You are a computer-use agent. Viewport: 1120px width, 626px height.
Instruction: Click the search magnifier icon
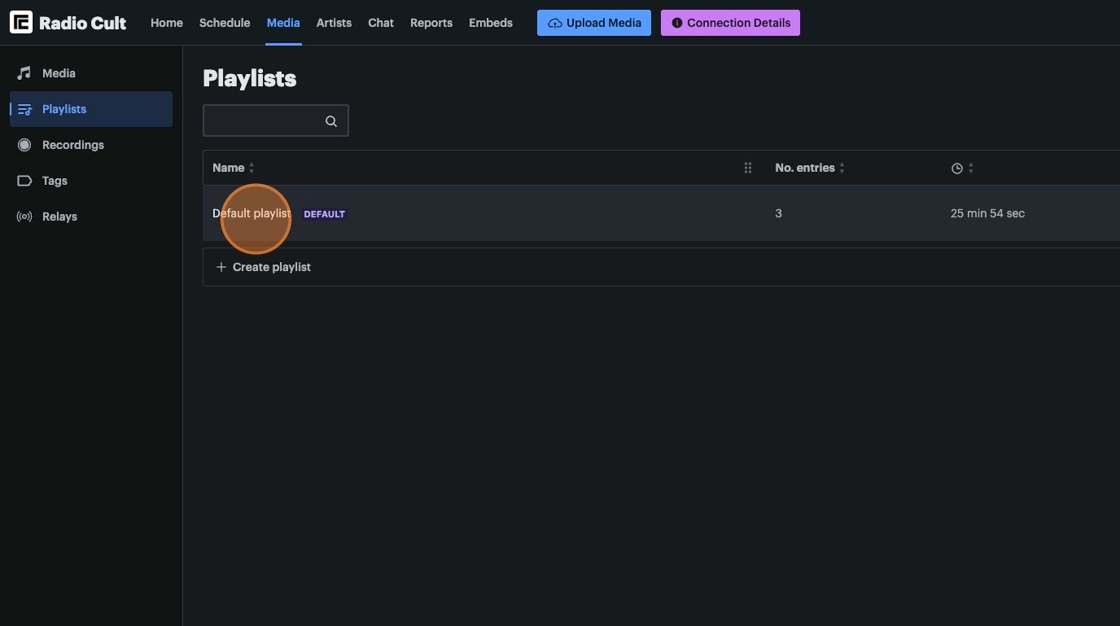click(x=331, y=121)
